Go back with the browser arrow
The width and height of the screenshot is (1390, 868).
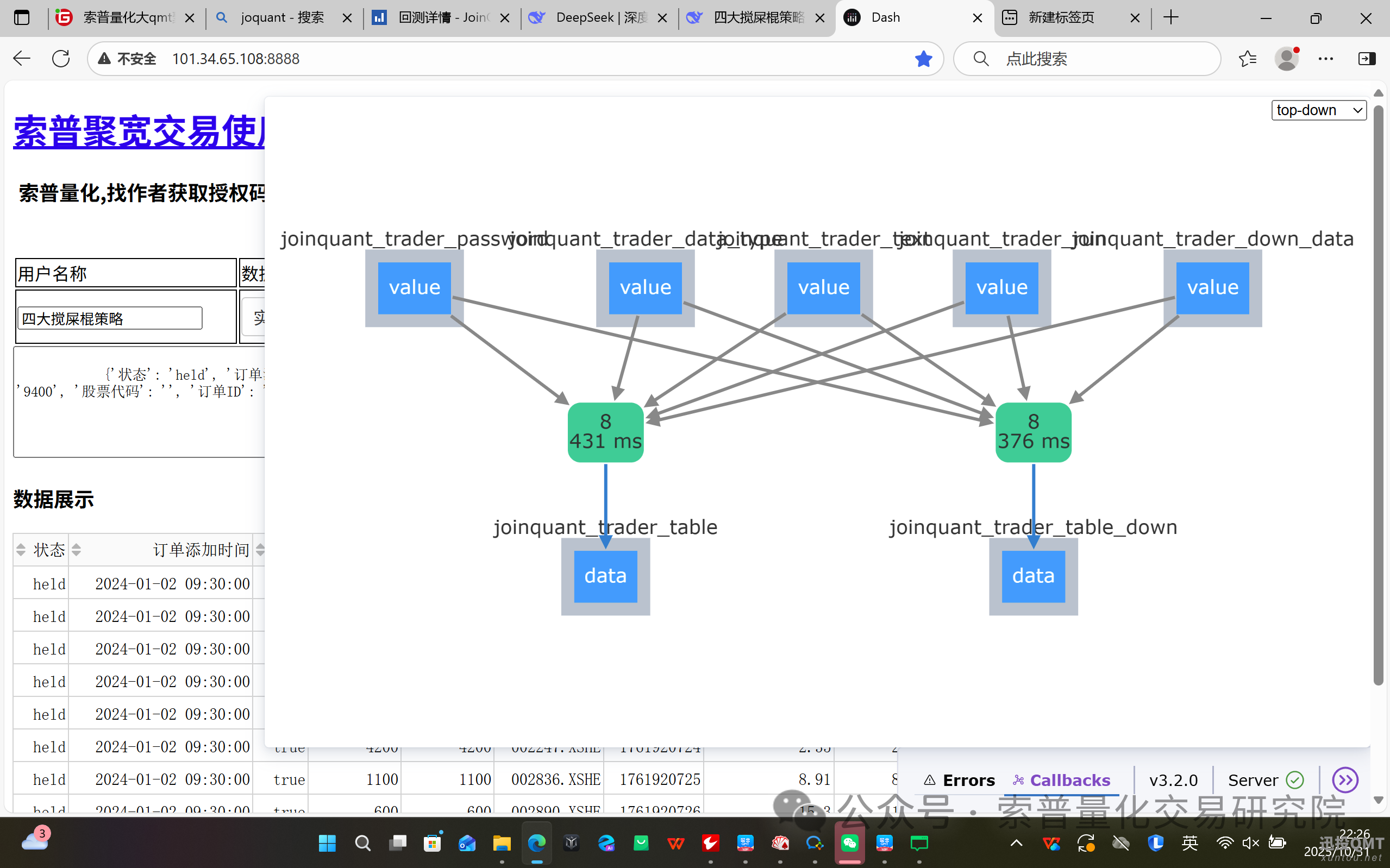tap(22, 59)
